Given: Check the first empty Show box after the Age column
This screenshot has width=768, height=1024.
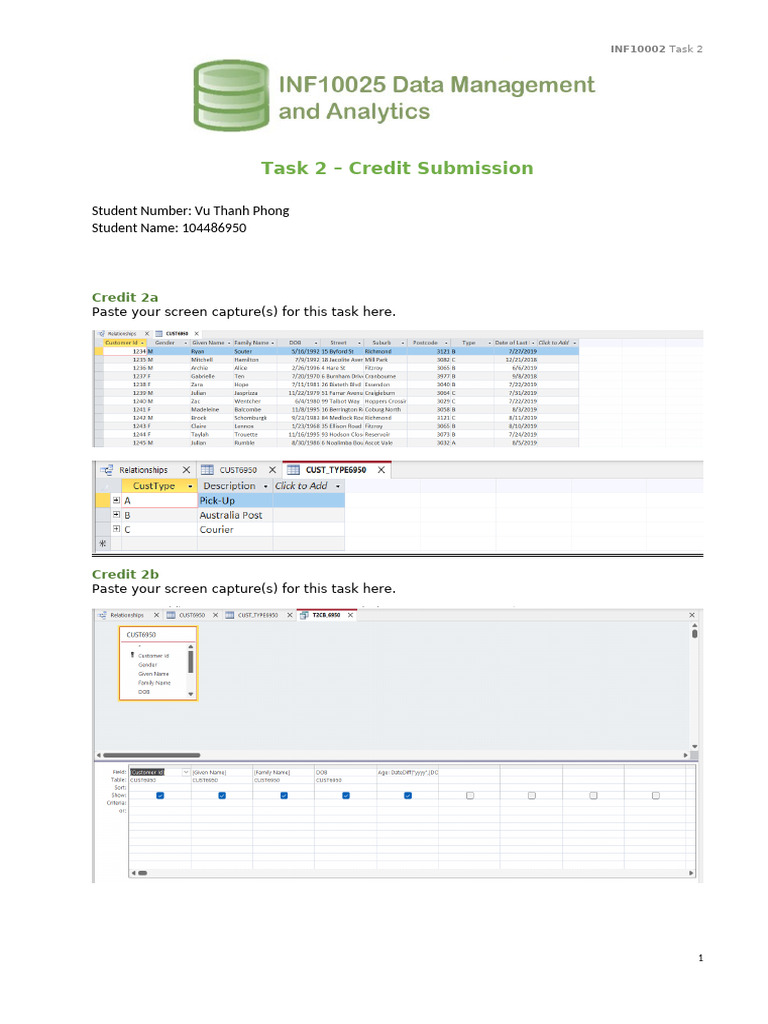Looking at the screenshot, I should click(470, 795).
